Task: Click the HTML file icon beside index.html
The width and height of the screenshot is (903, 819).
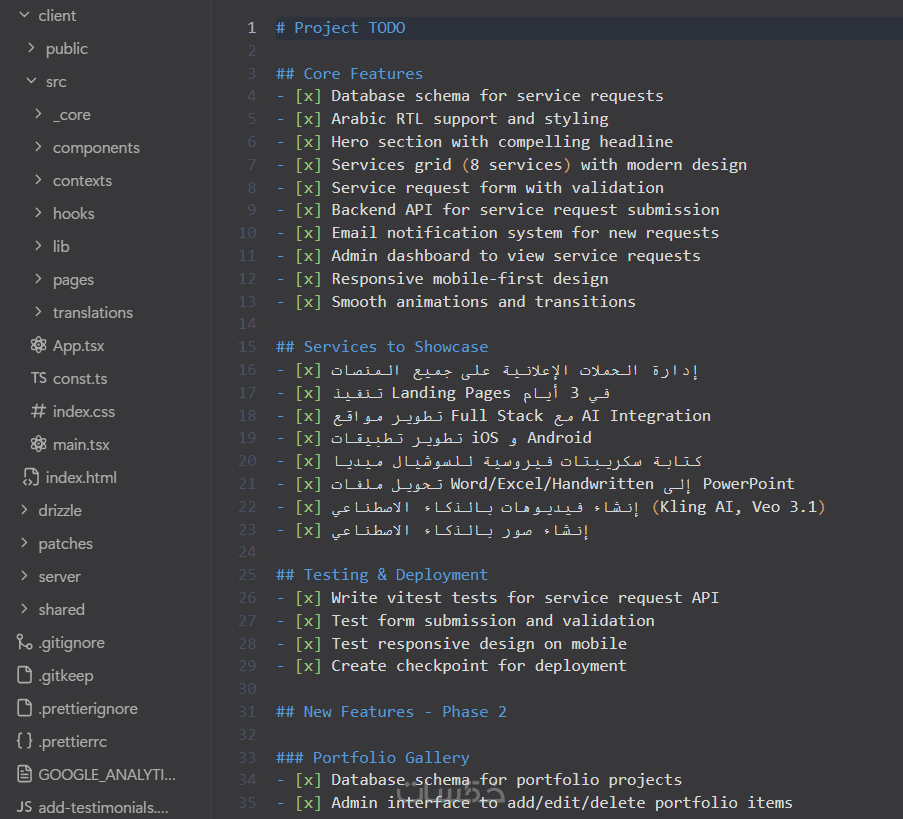Action: point(31,477)
